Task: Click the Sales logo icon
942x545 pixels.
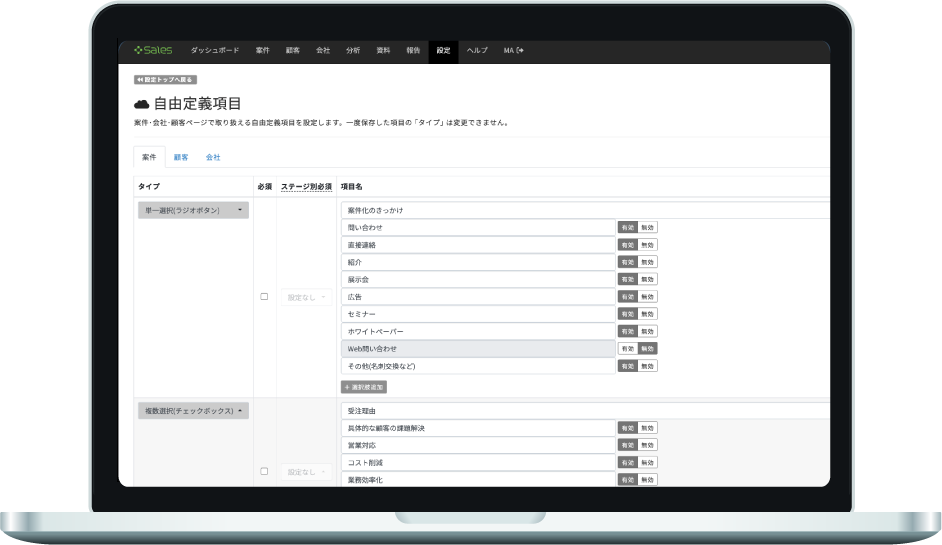Action: click(x=138, y=50)
